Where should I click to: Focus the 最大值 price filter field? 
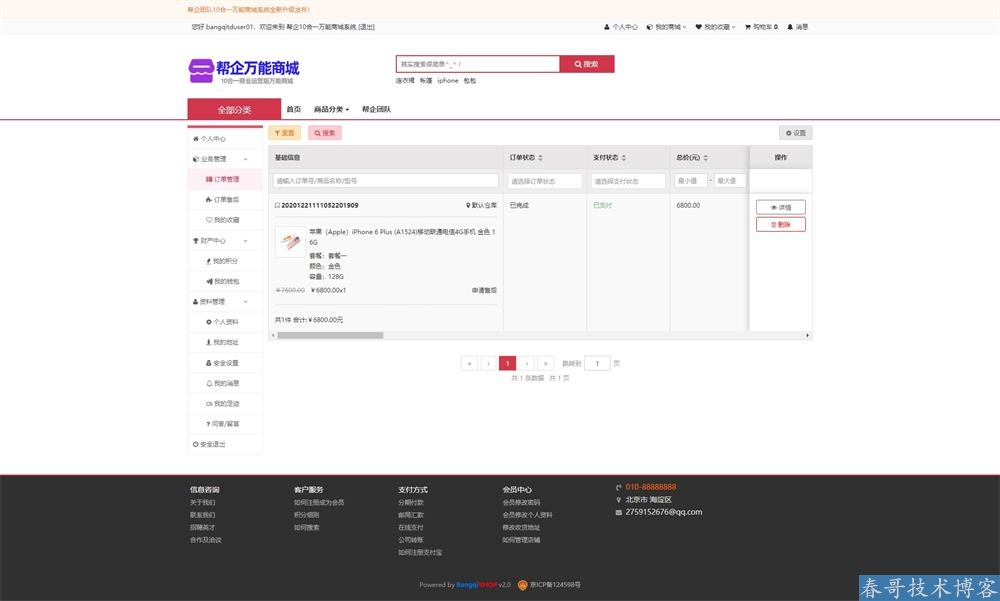click(x=730, y=181)
